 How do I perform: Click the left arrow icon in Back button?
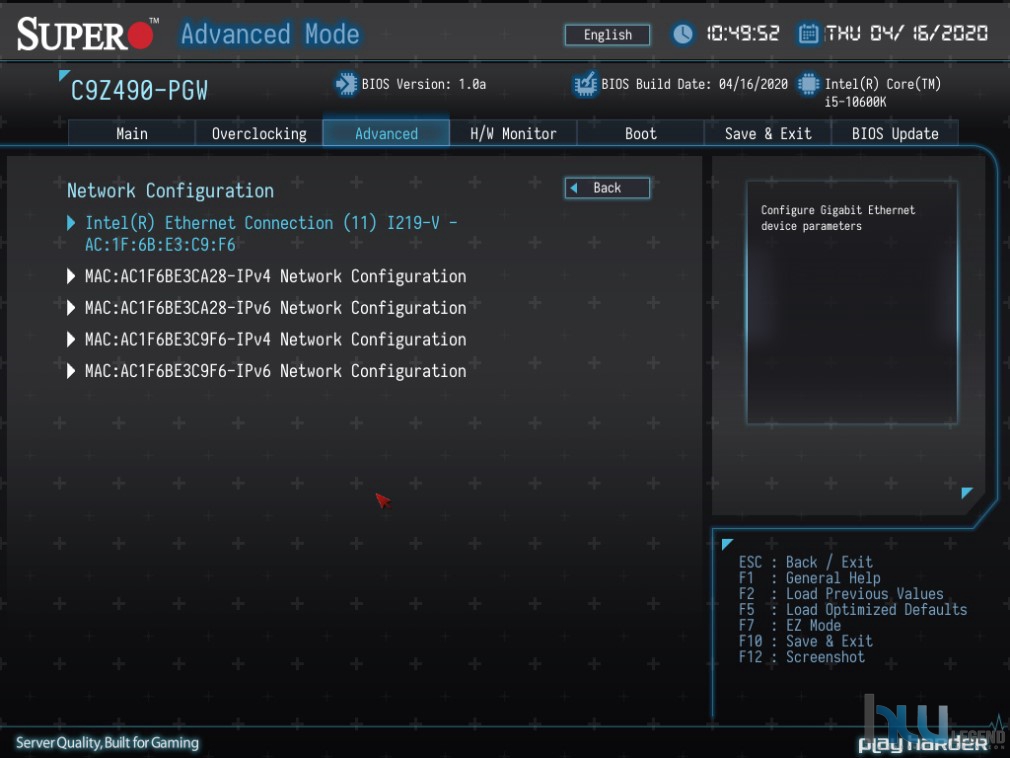click(x=574, y=188)
